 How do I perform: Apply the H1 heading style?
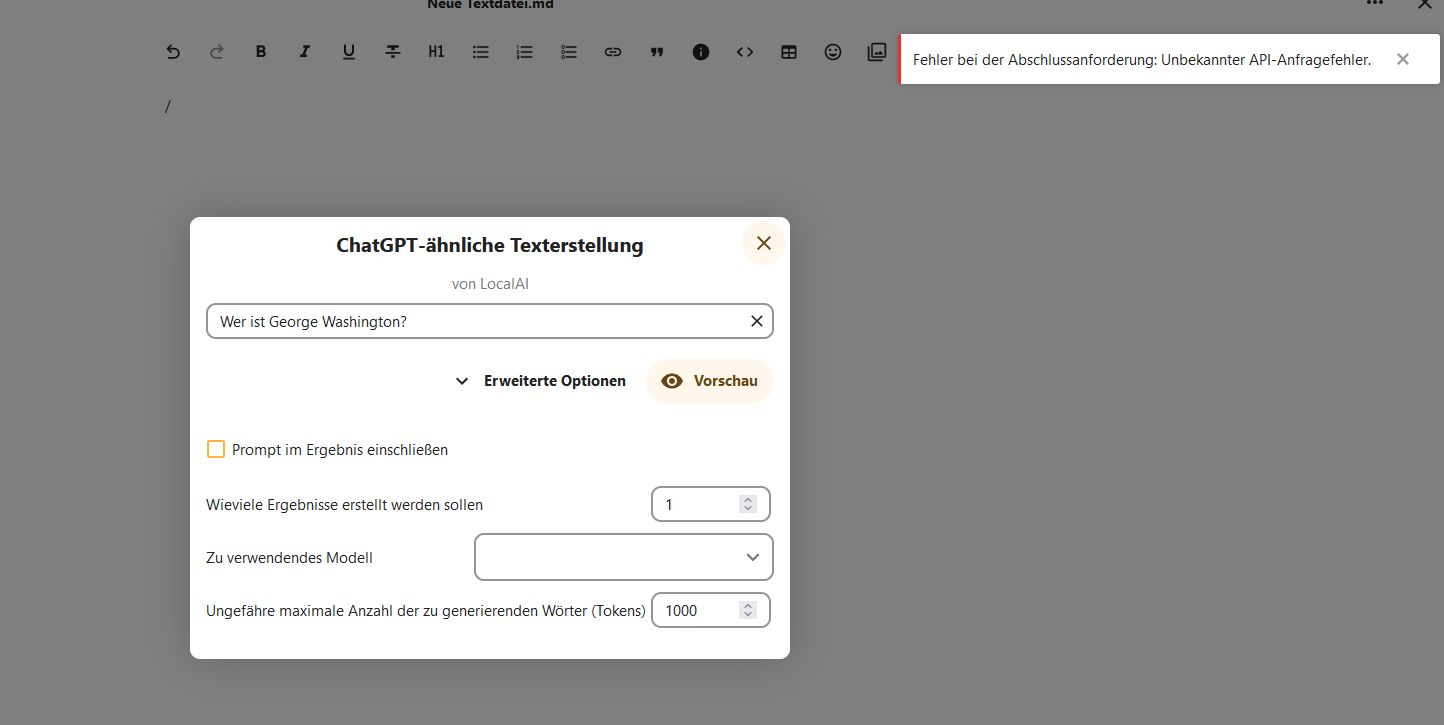[x=436, y=51]
